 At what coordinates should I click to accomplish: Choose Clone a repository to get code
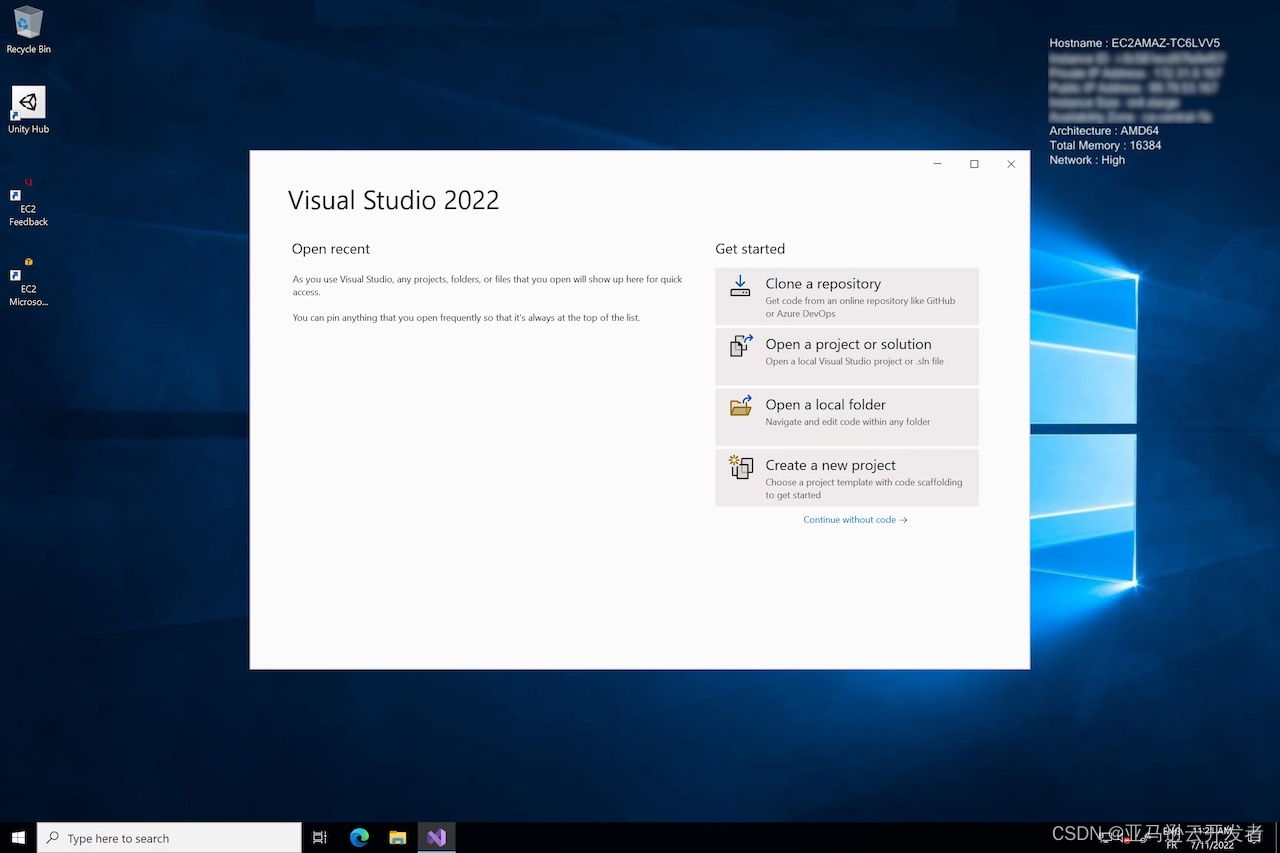pos(846,296)
